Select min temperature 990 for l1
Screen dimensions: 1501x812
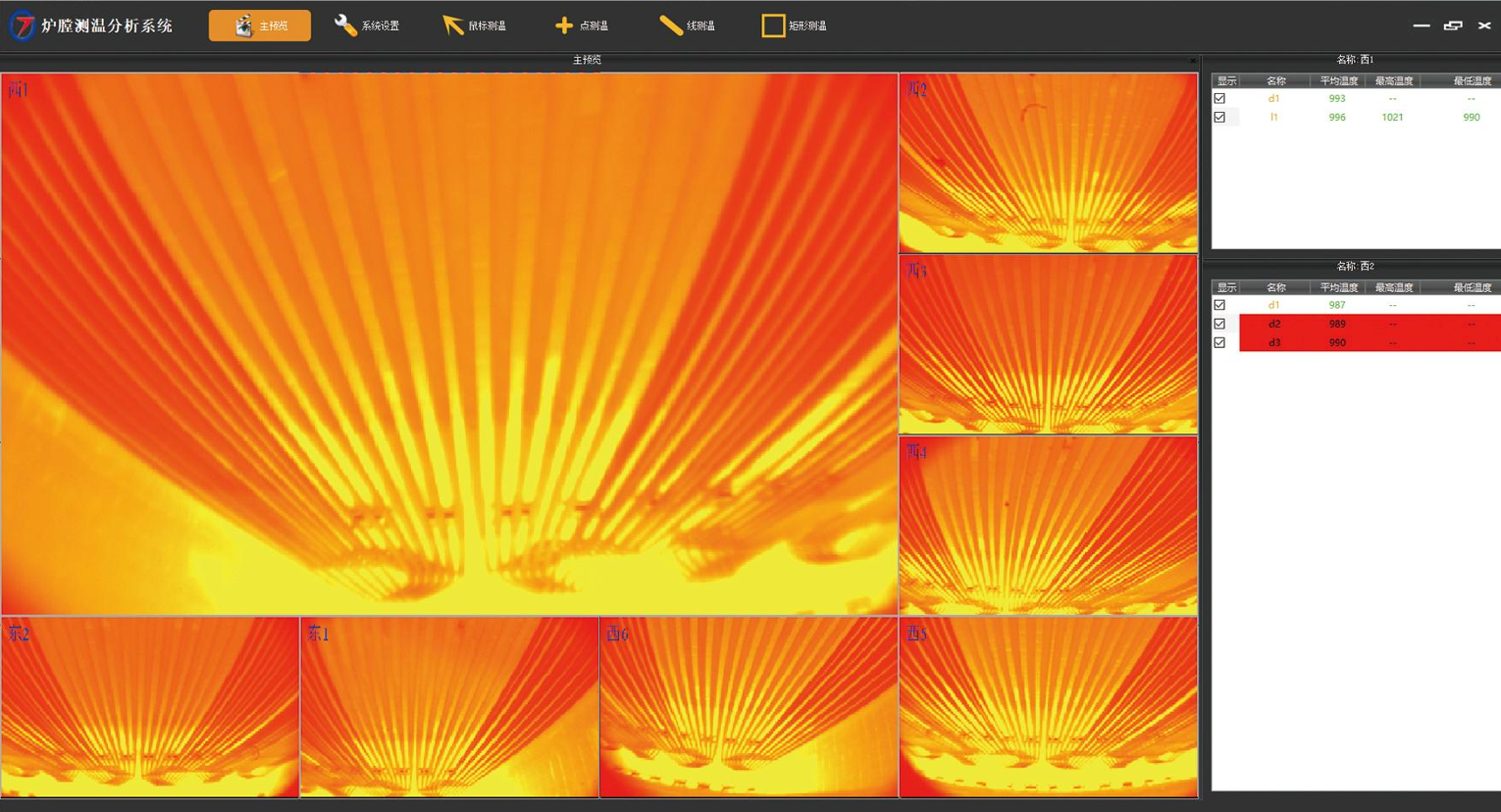[1471, 117]
